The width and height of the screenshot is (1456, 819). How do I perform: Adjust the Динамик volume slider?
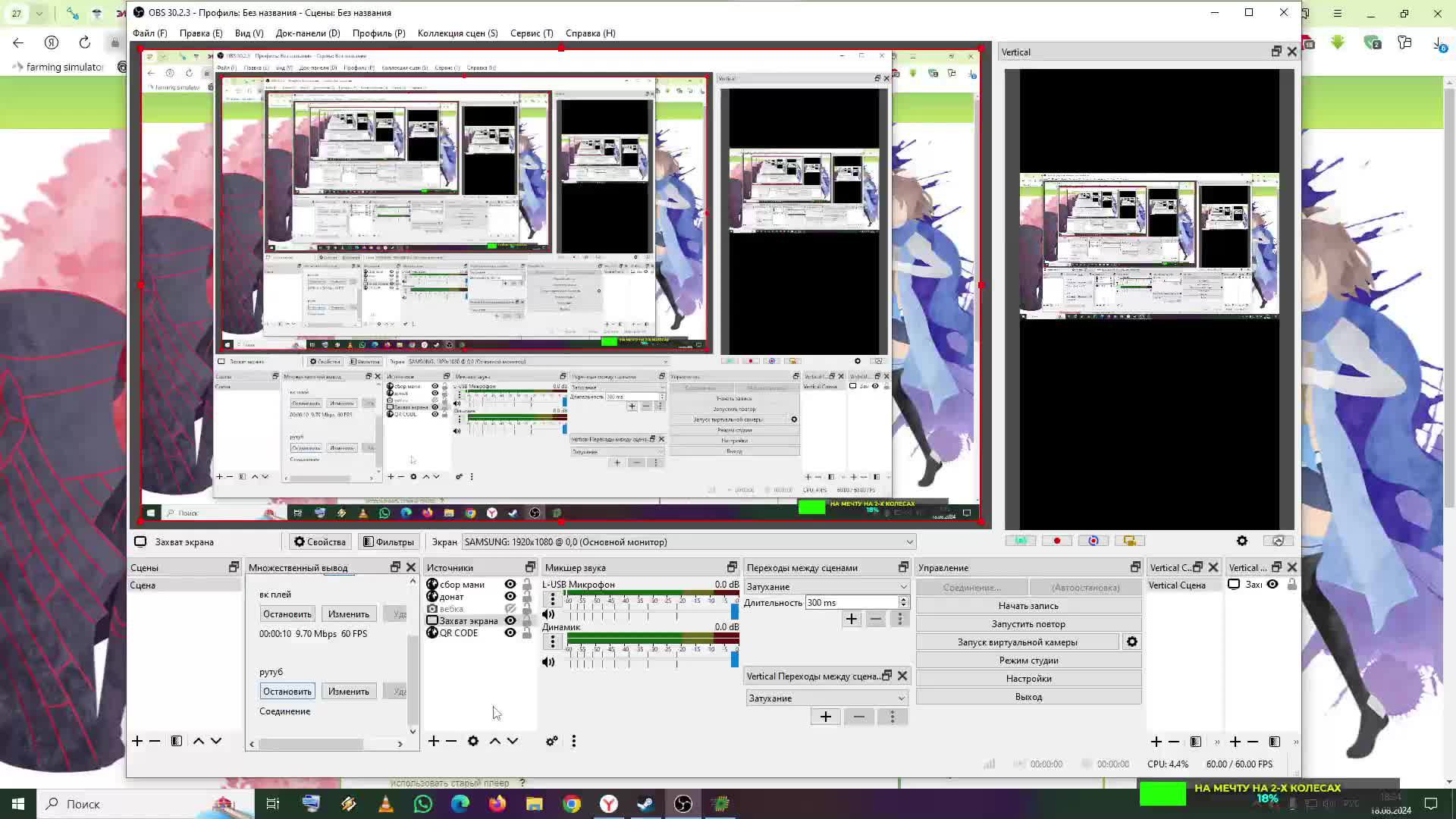733,660
